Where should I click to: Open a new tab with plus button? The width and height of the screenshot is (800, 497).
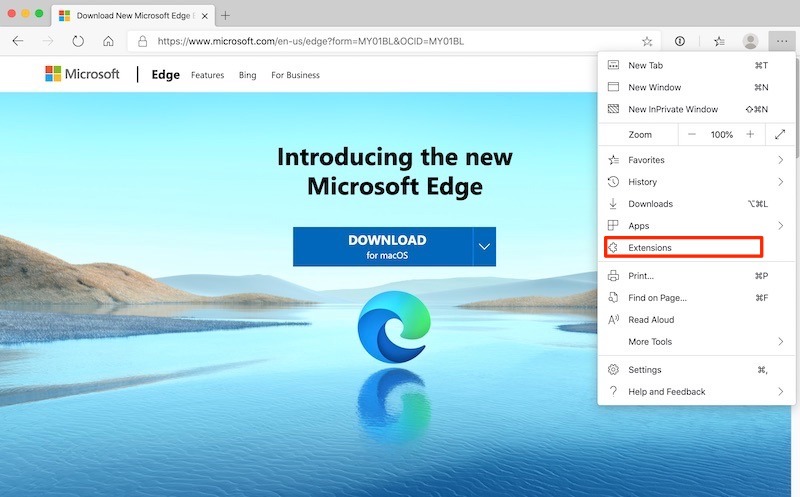(x=225, y=16)
